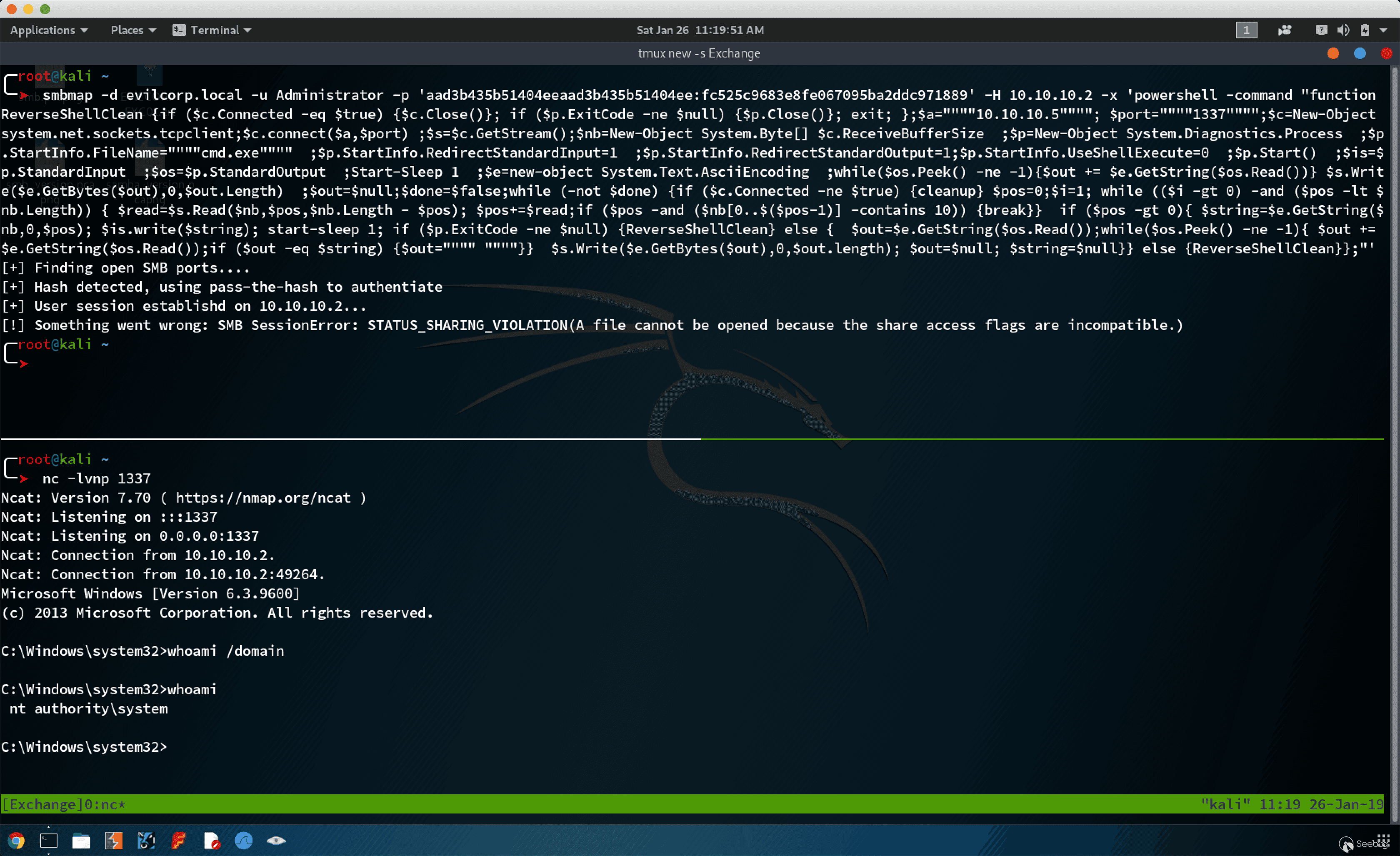1400x856 pixels.
Task: Click the output 'nt authority\system'
Action: pos(88,709)
